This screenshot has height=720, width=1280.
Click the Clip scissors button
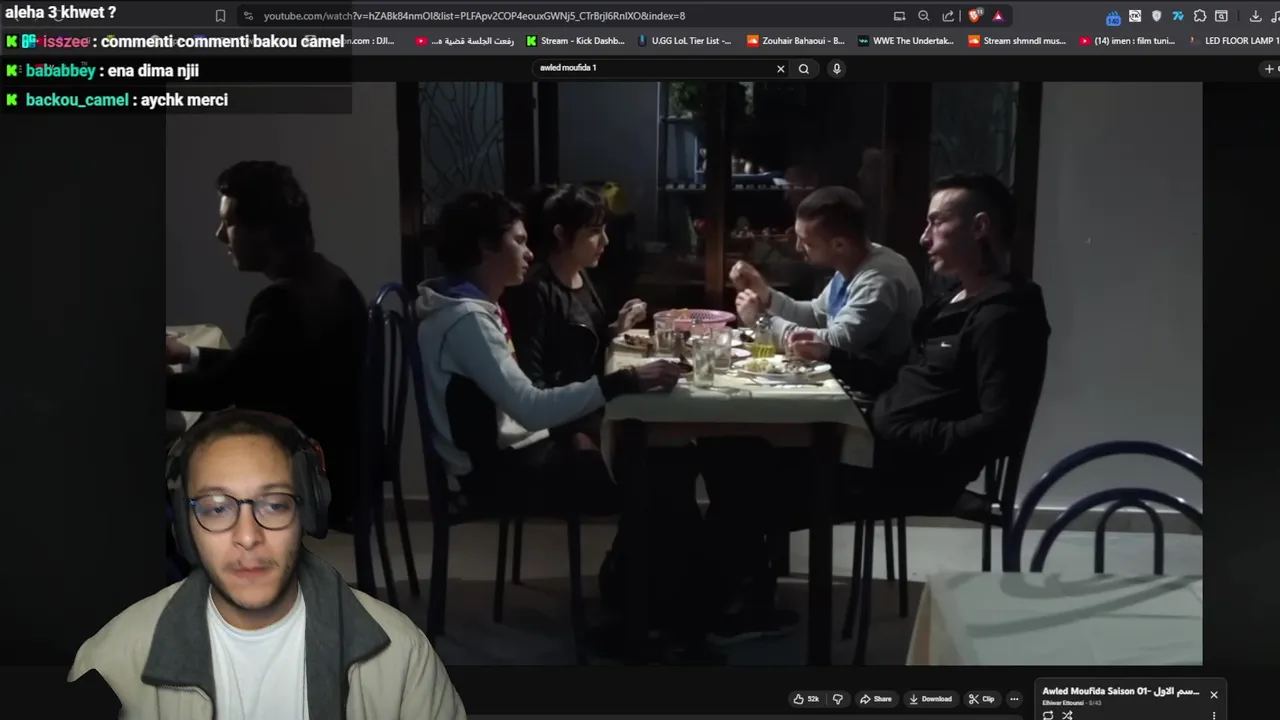tap(981, 699)
